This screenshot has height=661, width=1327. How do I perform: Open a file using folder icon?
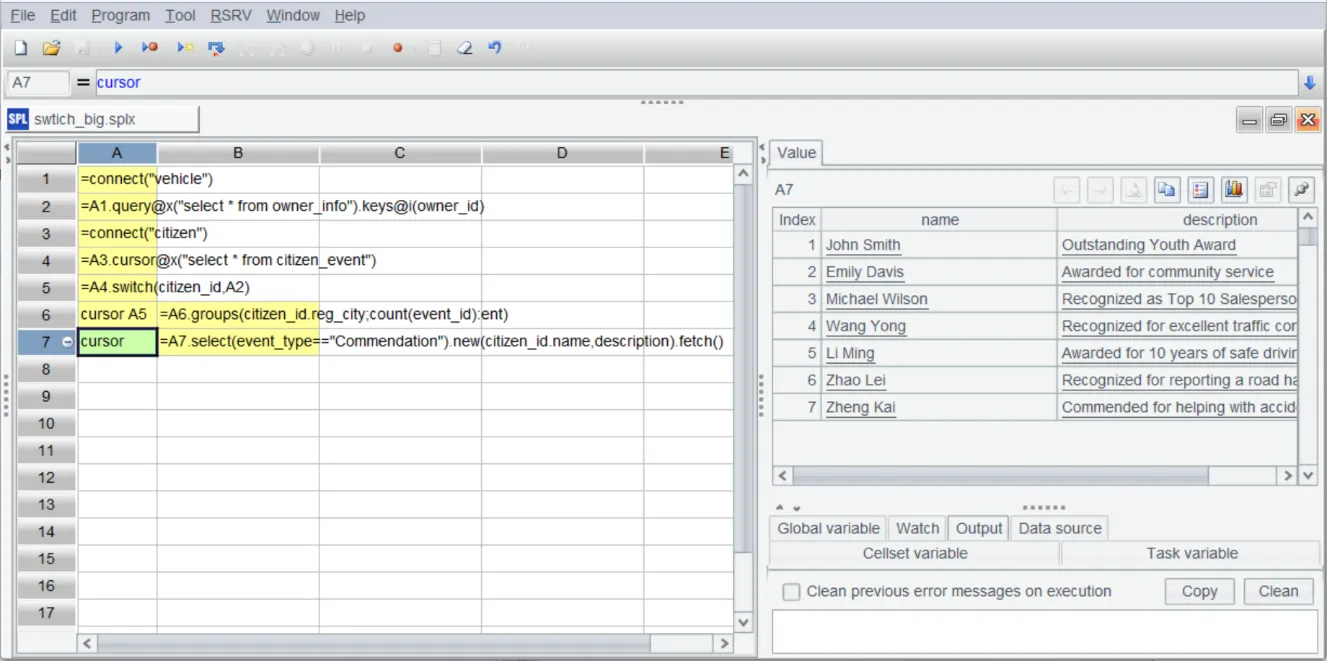point(51,48)
